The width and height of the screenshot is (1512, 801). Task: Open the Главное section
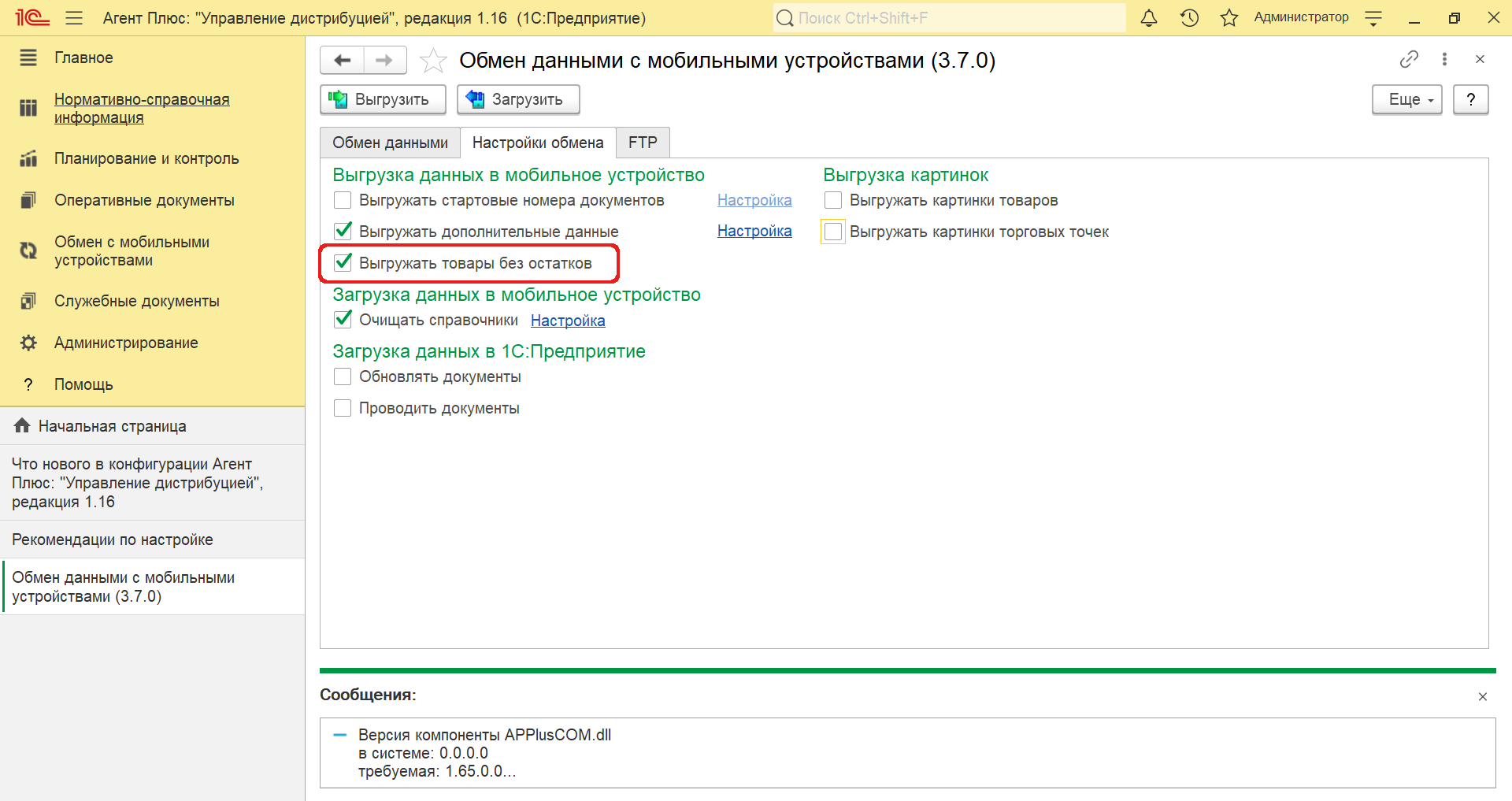[x=83, y=57]
